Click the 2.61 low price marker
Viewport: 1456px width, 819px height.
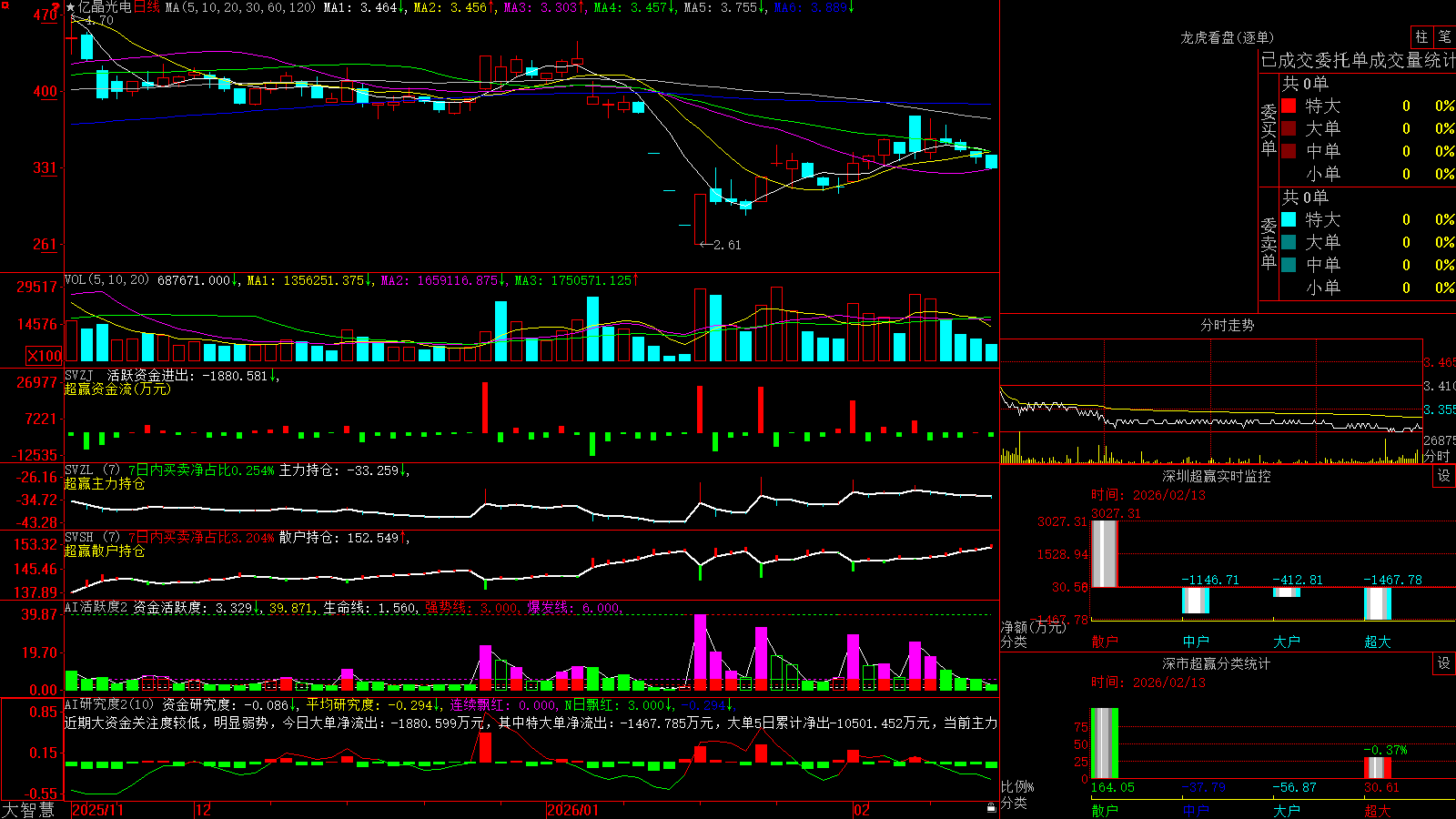coord(727,245)
